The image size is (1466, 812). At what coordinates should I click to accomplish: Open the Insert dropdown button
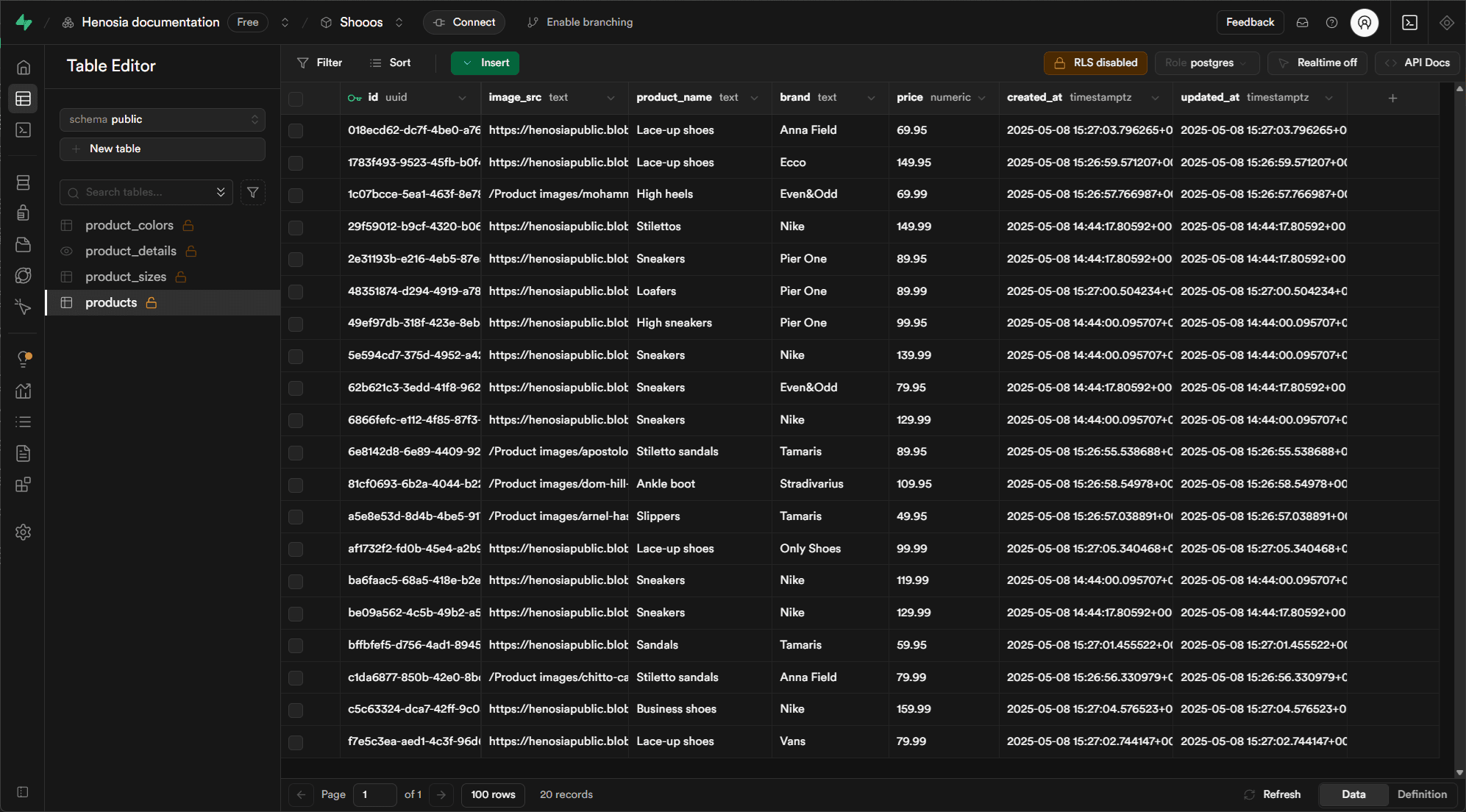(485, 63)
